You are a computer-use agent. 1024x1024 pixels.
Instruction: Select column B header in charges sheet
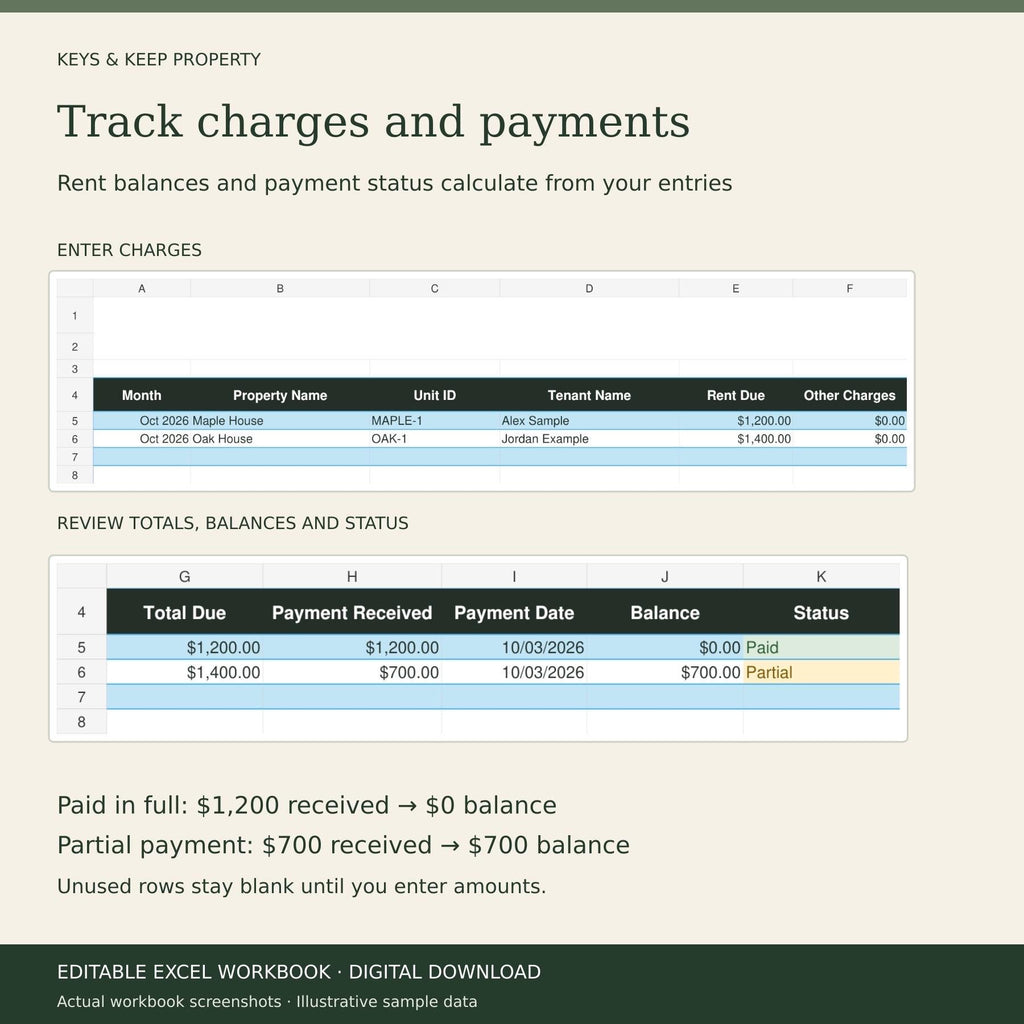tap(280, 288)
